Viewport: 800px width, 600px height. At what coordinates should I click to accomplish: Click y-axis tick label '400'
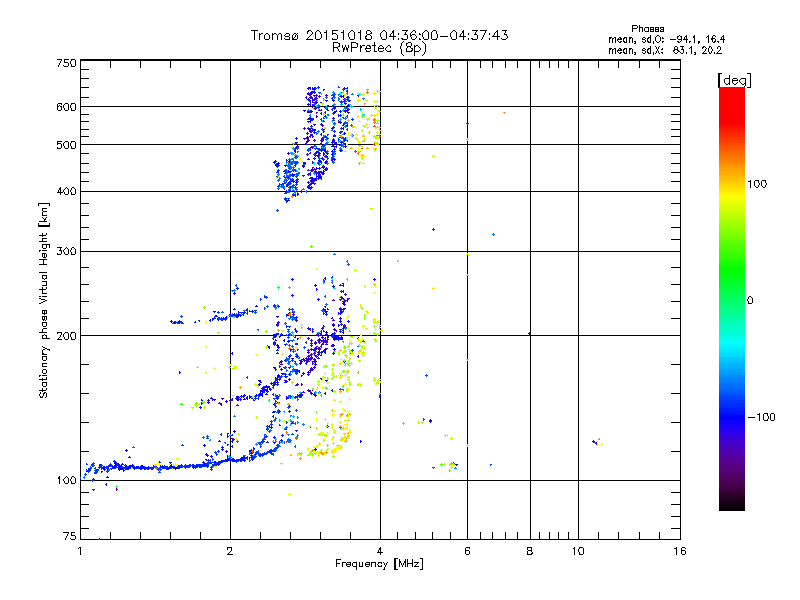[x=66, y=191]
